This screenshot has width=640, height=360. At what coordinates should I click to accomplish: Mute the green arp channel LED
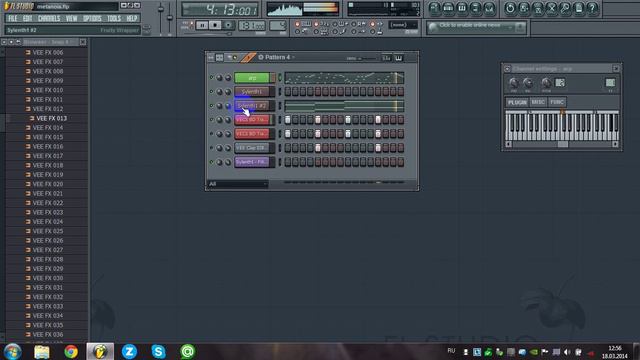211,77
